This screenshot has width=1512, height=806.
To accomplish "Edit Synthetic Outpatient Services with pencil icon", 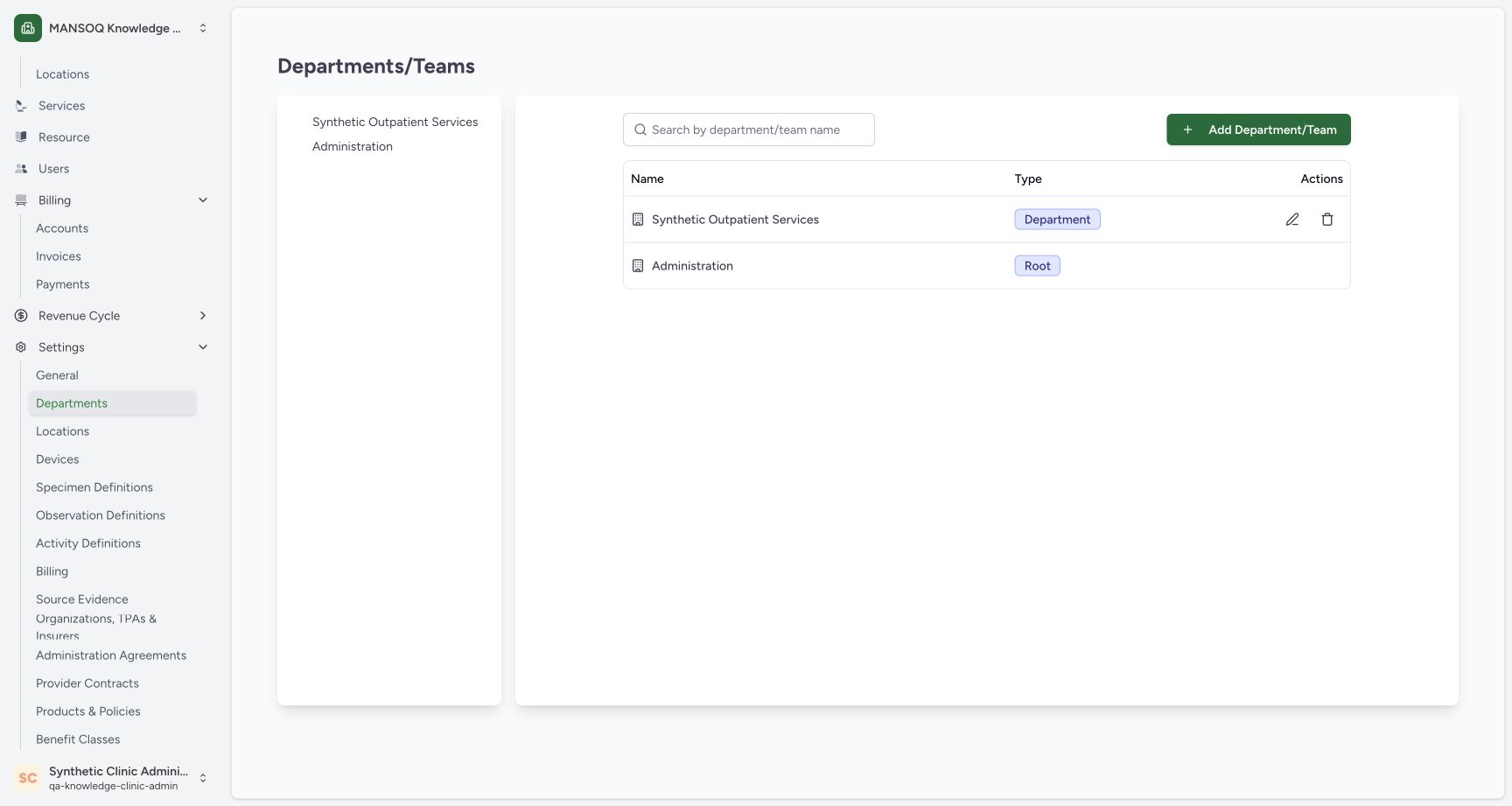I will click(1292, 220).
